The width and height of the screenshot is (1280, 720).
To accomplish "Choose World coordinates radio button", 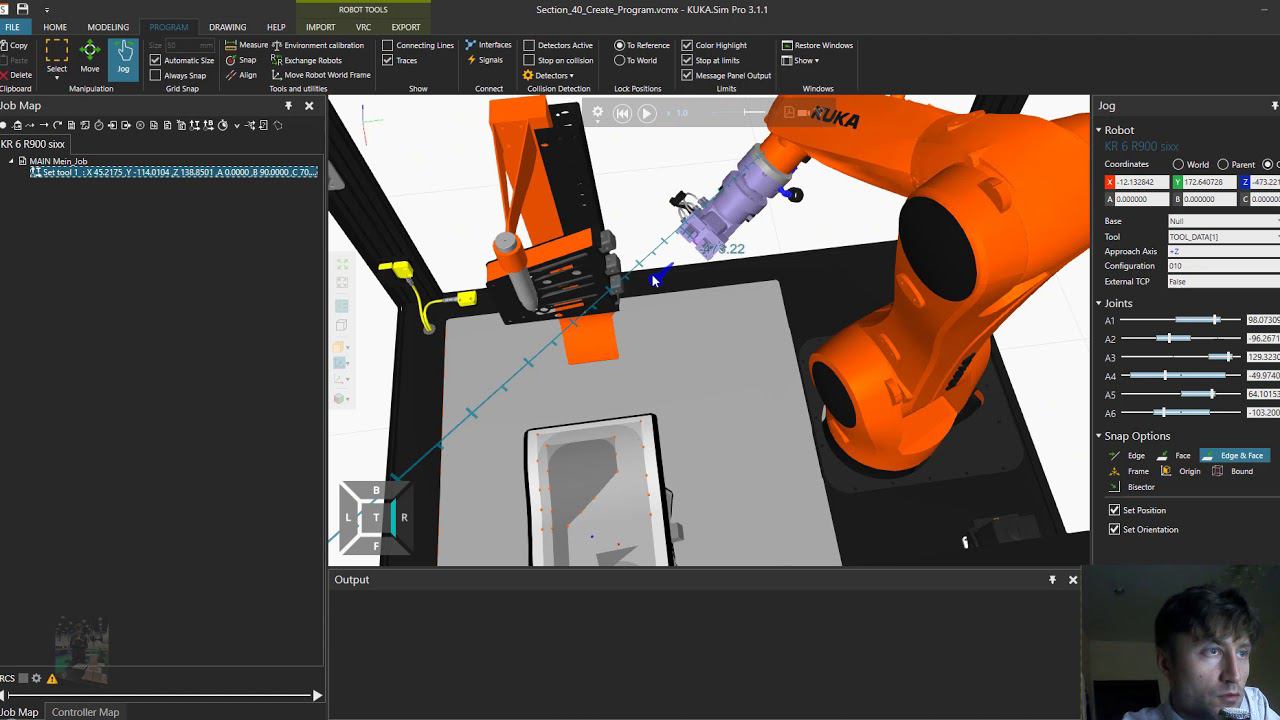I will click(x=1178, y=164).
